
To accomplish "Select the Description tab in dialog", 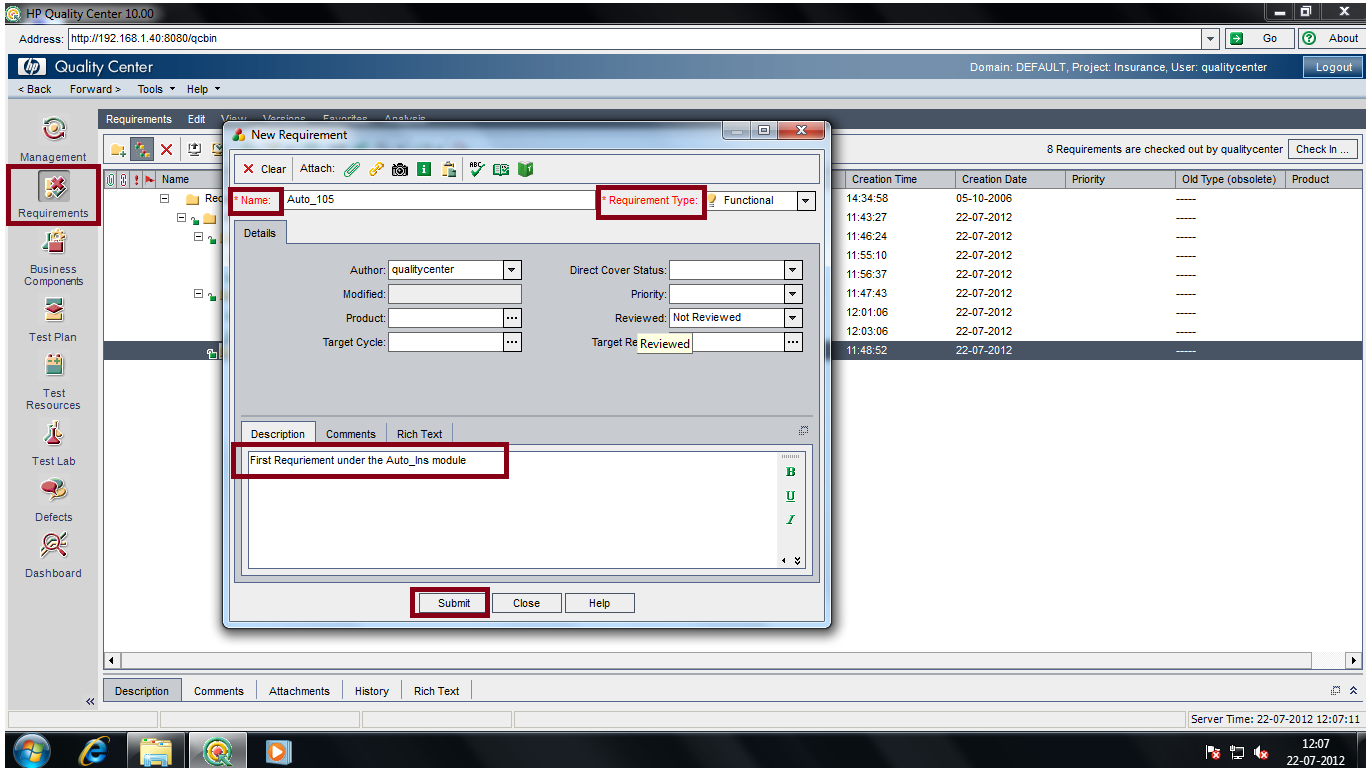I will (278, 434).
